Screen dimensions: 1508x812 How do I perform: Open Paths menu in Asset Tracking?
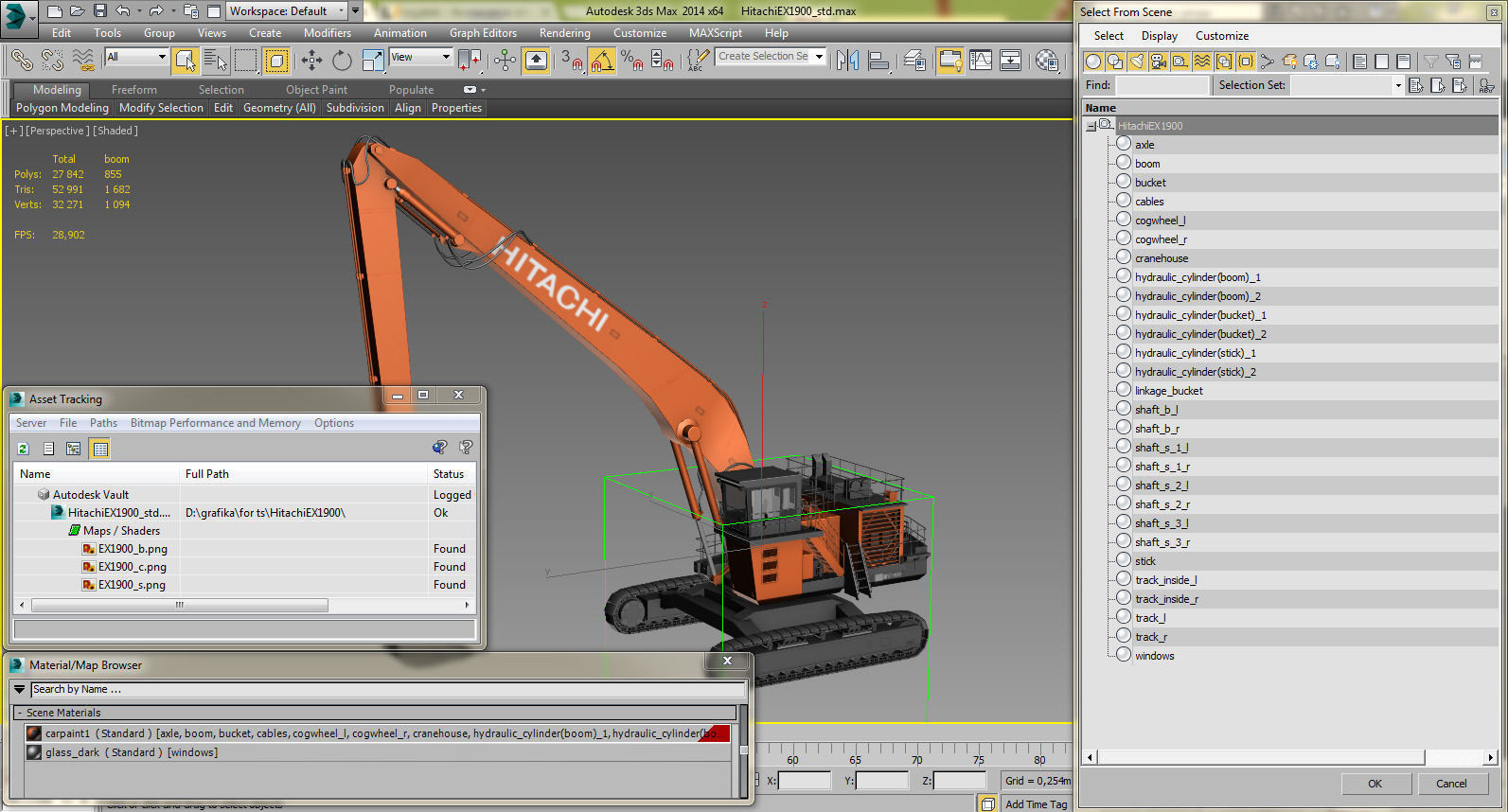[104, 423]
